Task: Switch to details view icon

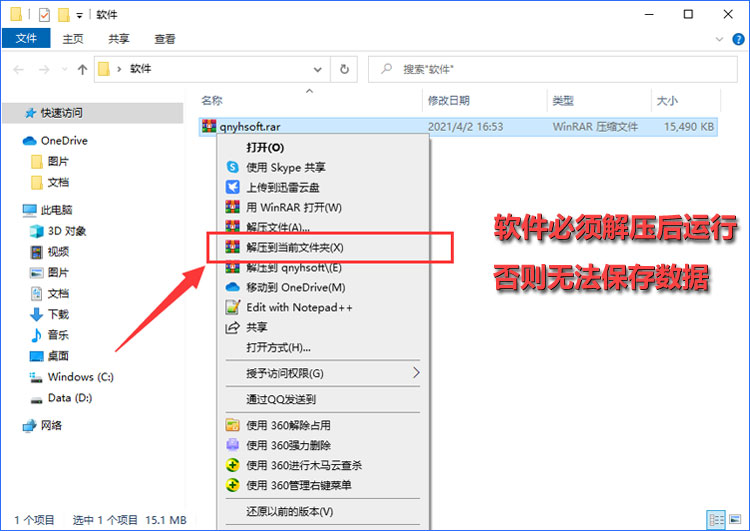Action: [x=716, y=520]
